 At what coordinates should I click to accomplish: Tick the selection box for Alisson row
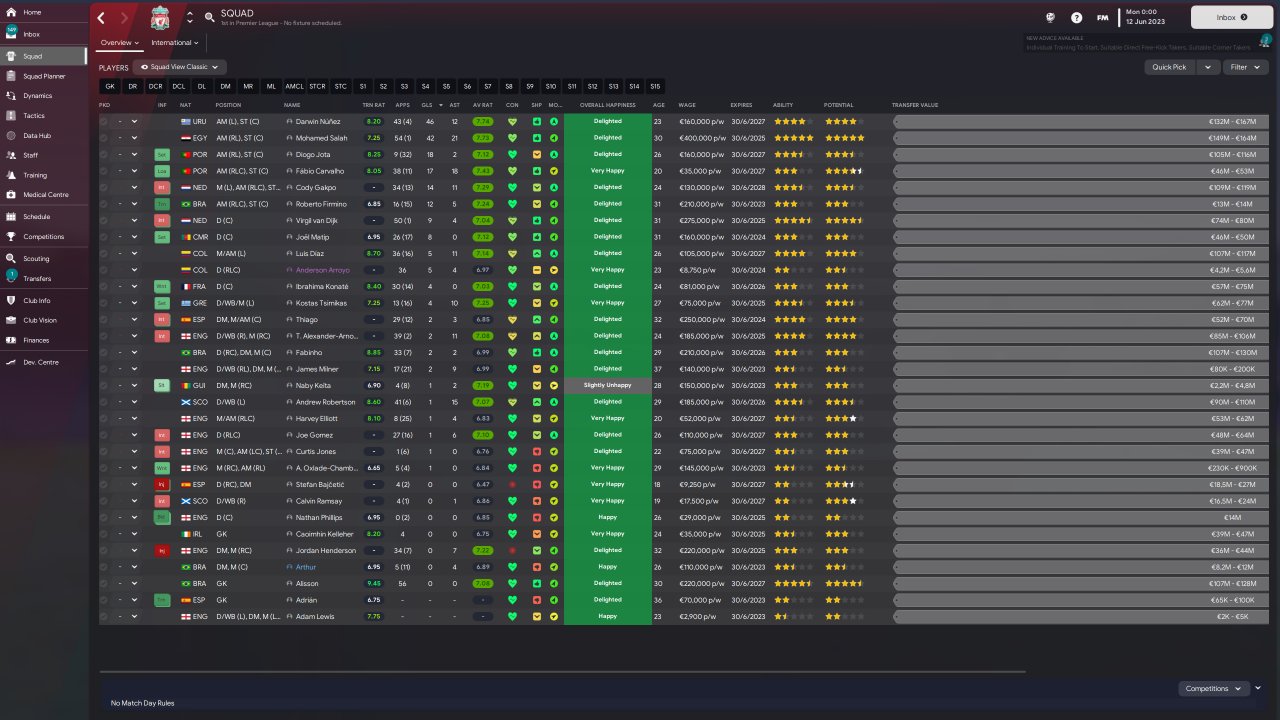click(105, 583)
